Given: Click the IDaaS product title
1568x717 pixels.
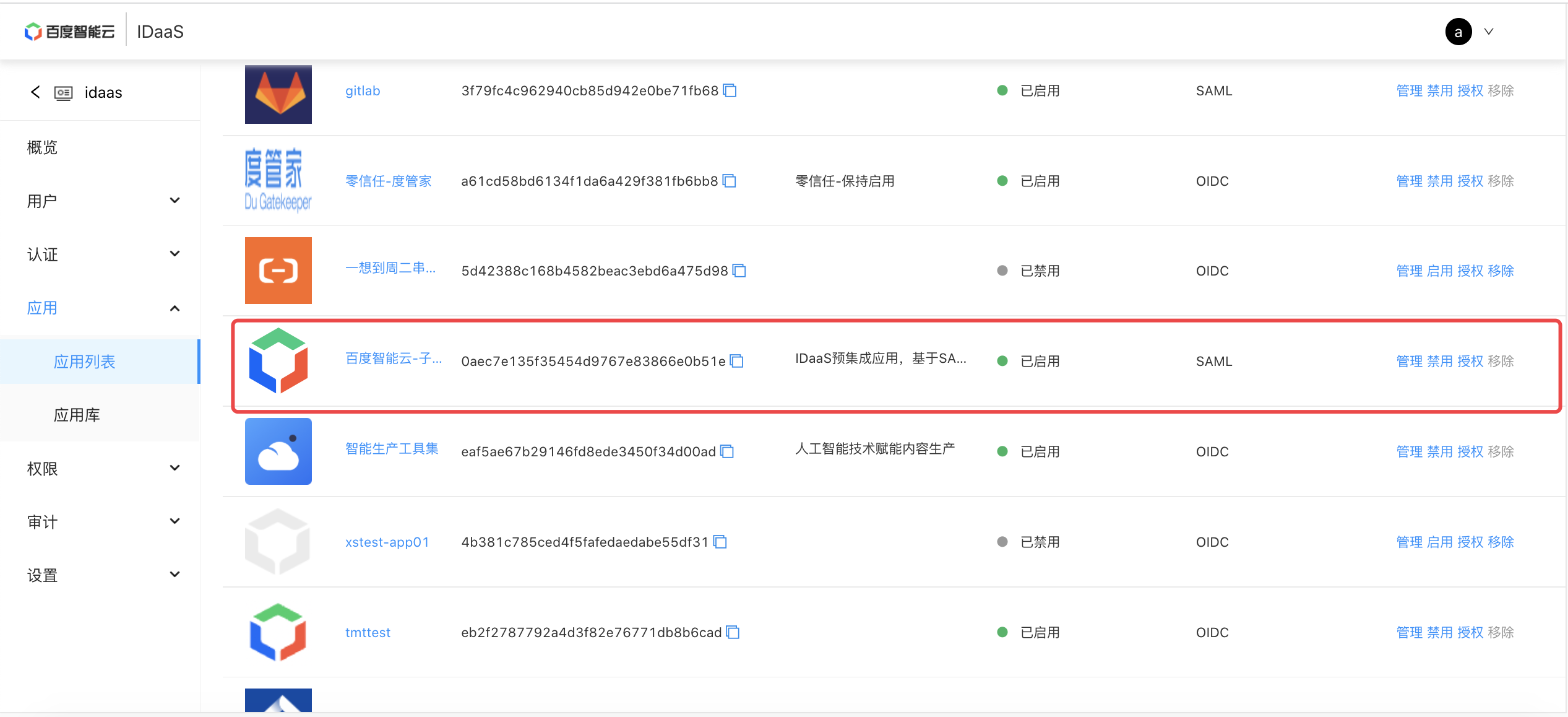Looking at the screenshot, I should tap(160, 32).
